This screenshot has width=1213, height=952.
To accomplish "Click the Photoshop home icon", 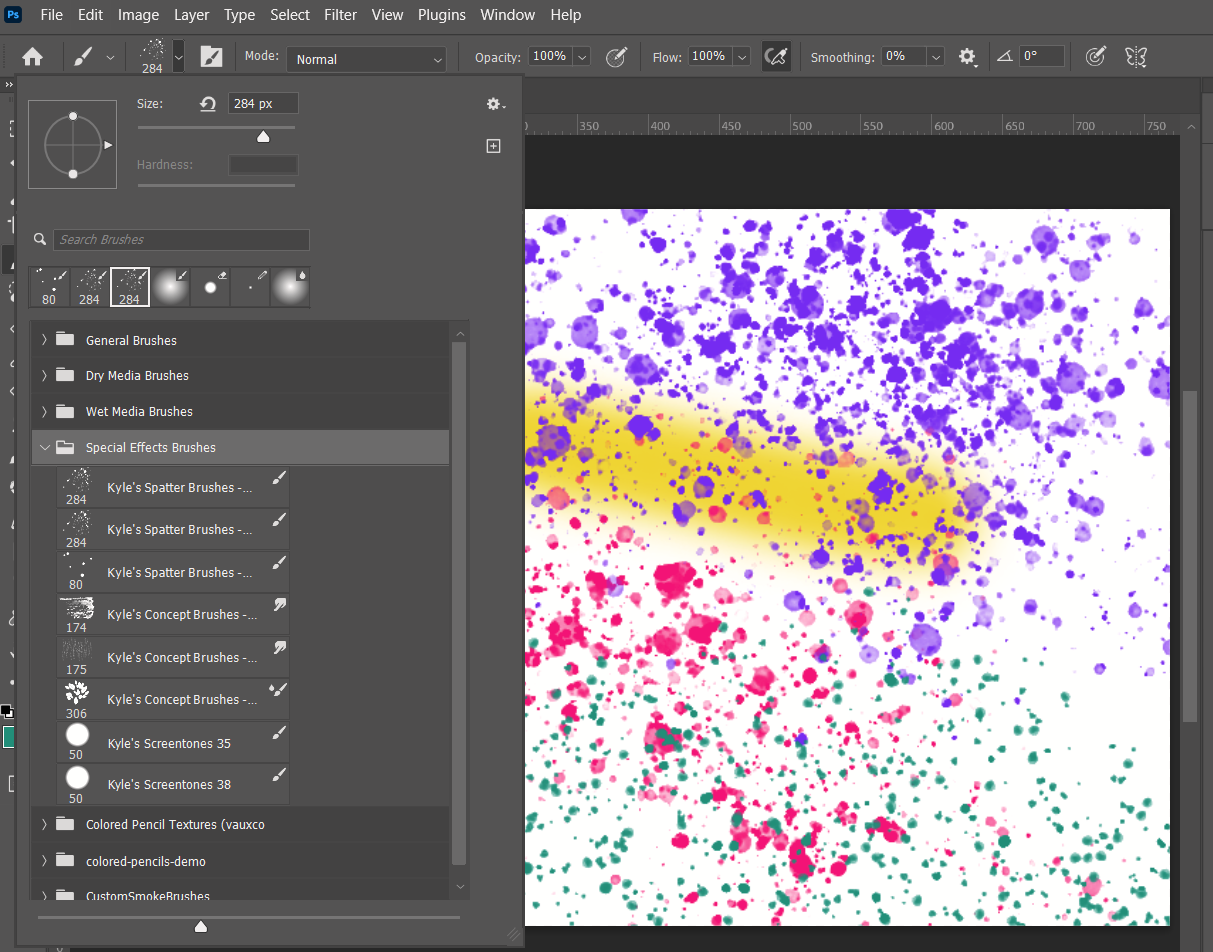I will pos(33,56).
